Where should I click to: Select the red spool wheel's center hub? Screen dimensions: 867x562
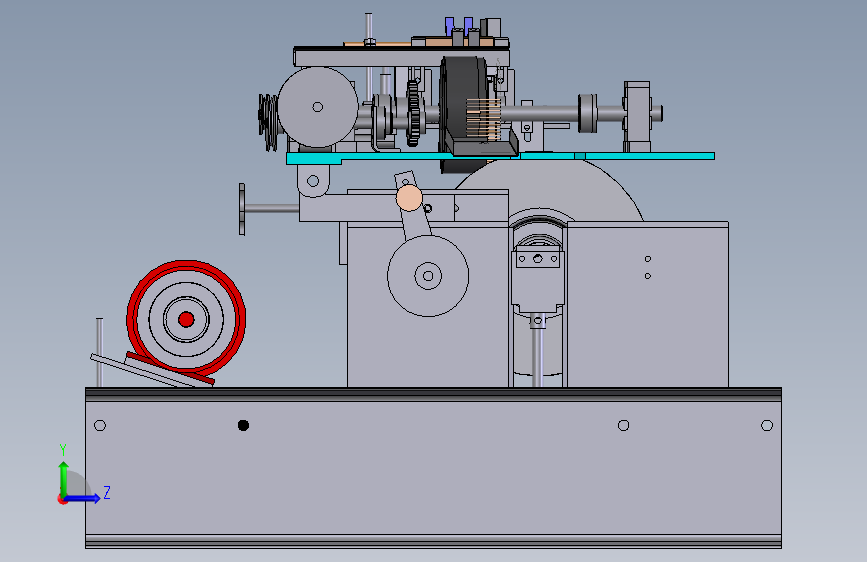(x=186, y=319)
